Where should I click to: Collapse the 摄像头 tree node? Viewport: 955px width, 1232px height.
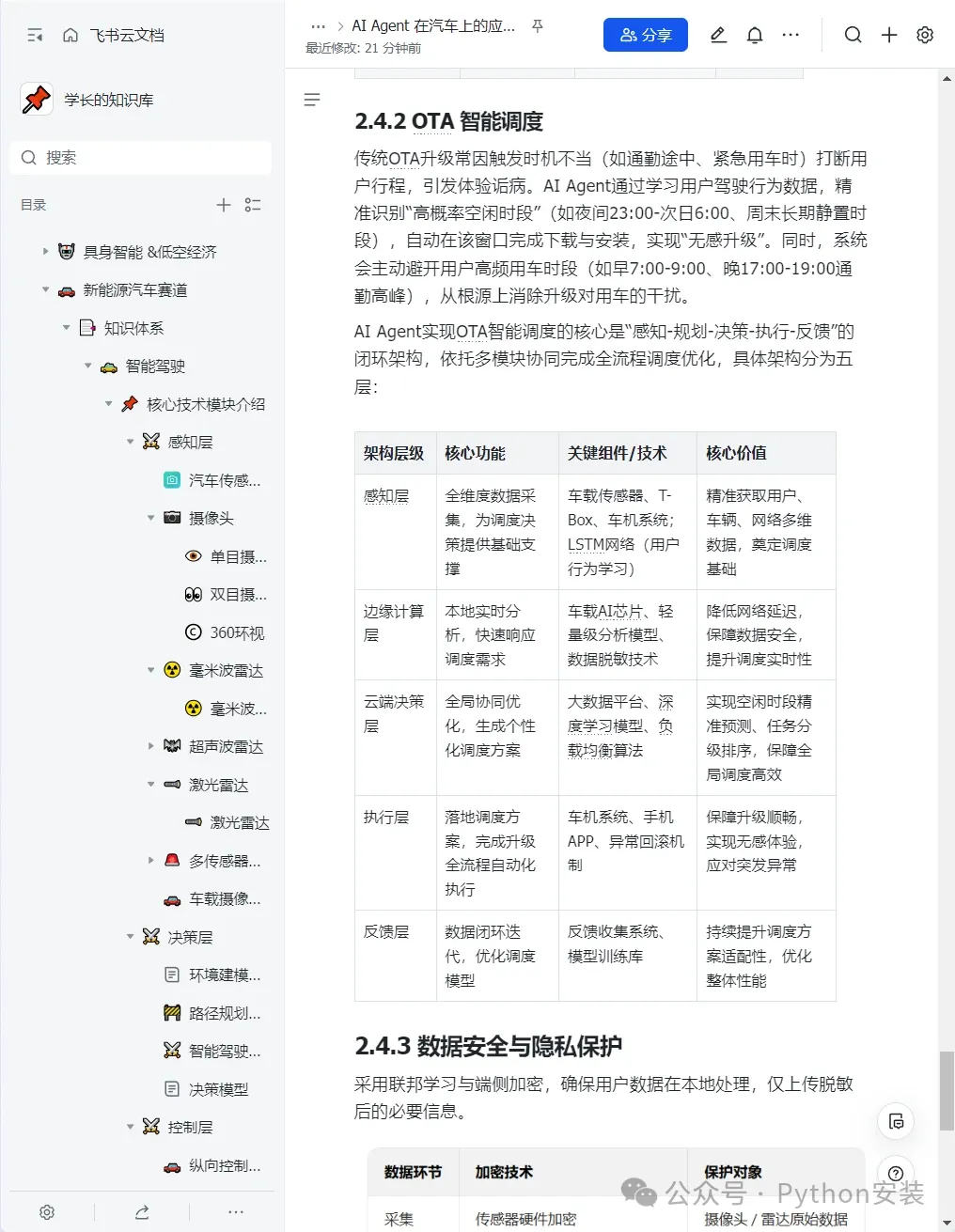[x=151, y=518]
